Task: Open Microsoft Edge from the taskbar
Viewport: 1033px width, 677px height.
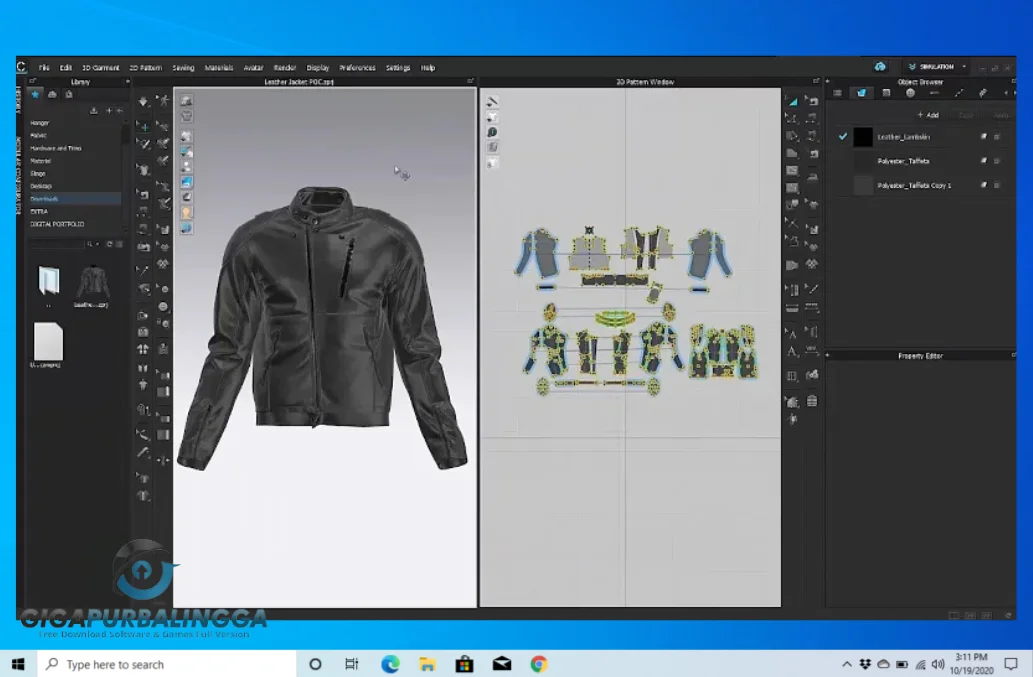Action: click(x=390, y=664)
